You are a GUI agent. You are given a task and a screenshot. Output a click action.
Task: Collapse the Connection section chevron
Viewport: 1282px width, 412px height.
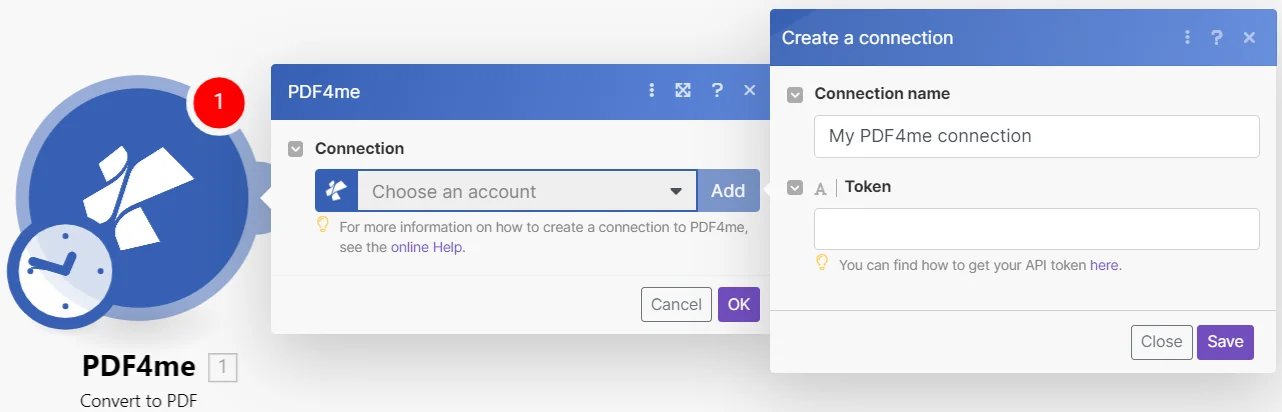click(296, 149)
